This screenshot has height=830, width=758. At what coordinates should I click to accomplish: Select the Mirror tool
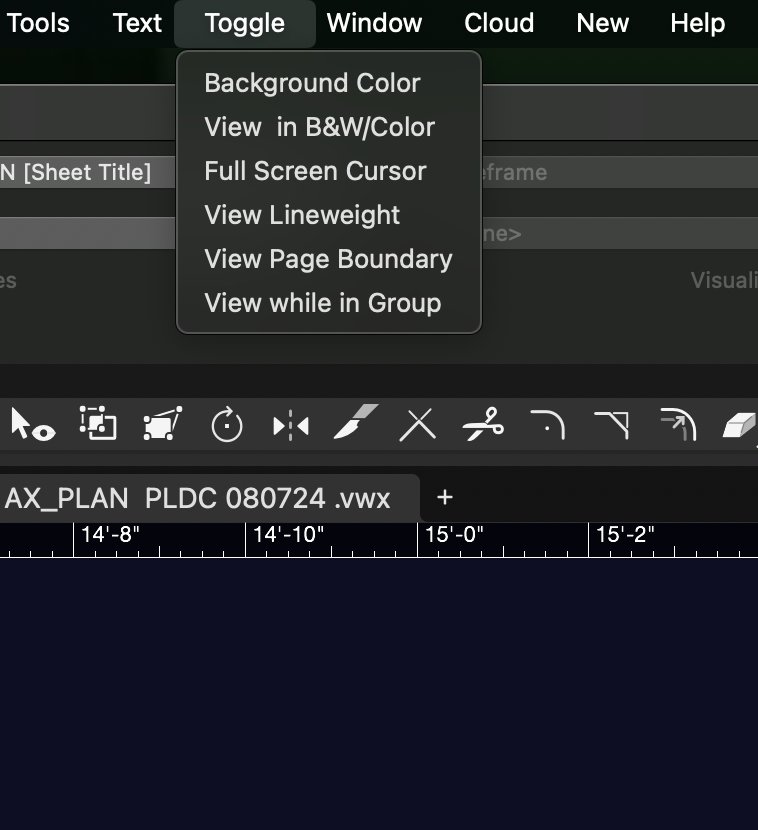291,426
